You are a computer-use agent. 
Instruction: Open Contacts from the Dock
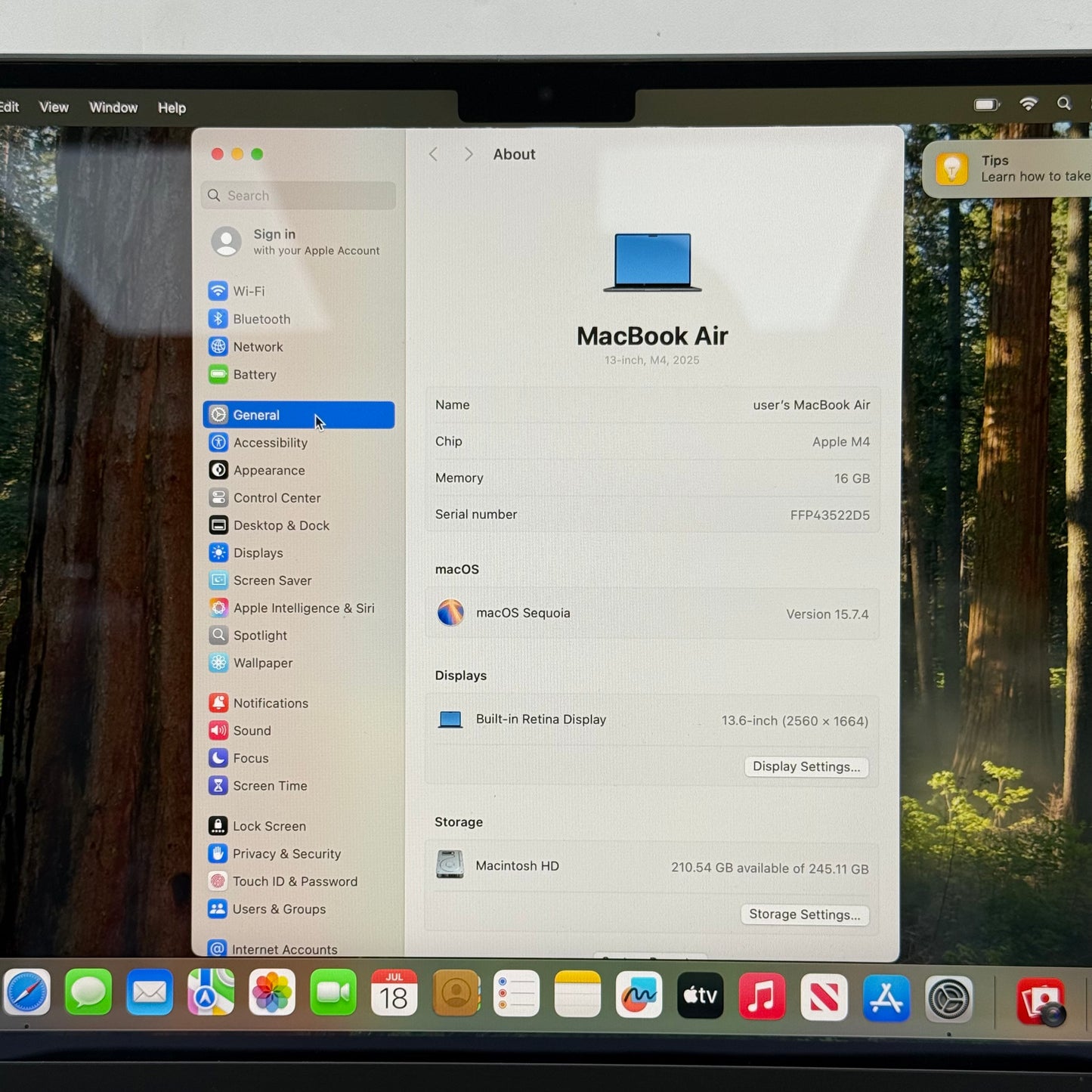click(x=456, y=993)
